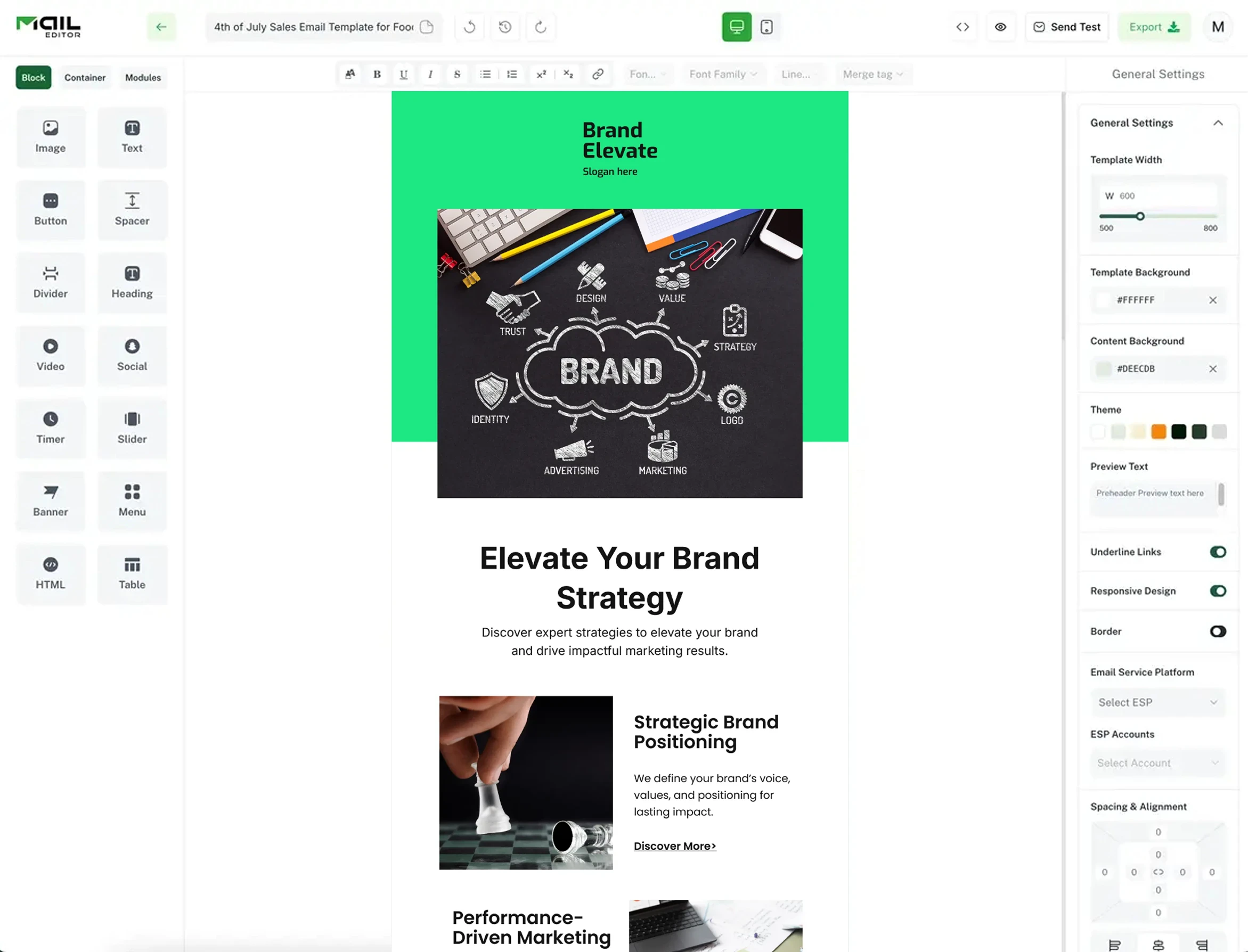
Task: Select the chess piece image
Action: click(526, 783)
